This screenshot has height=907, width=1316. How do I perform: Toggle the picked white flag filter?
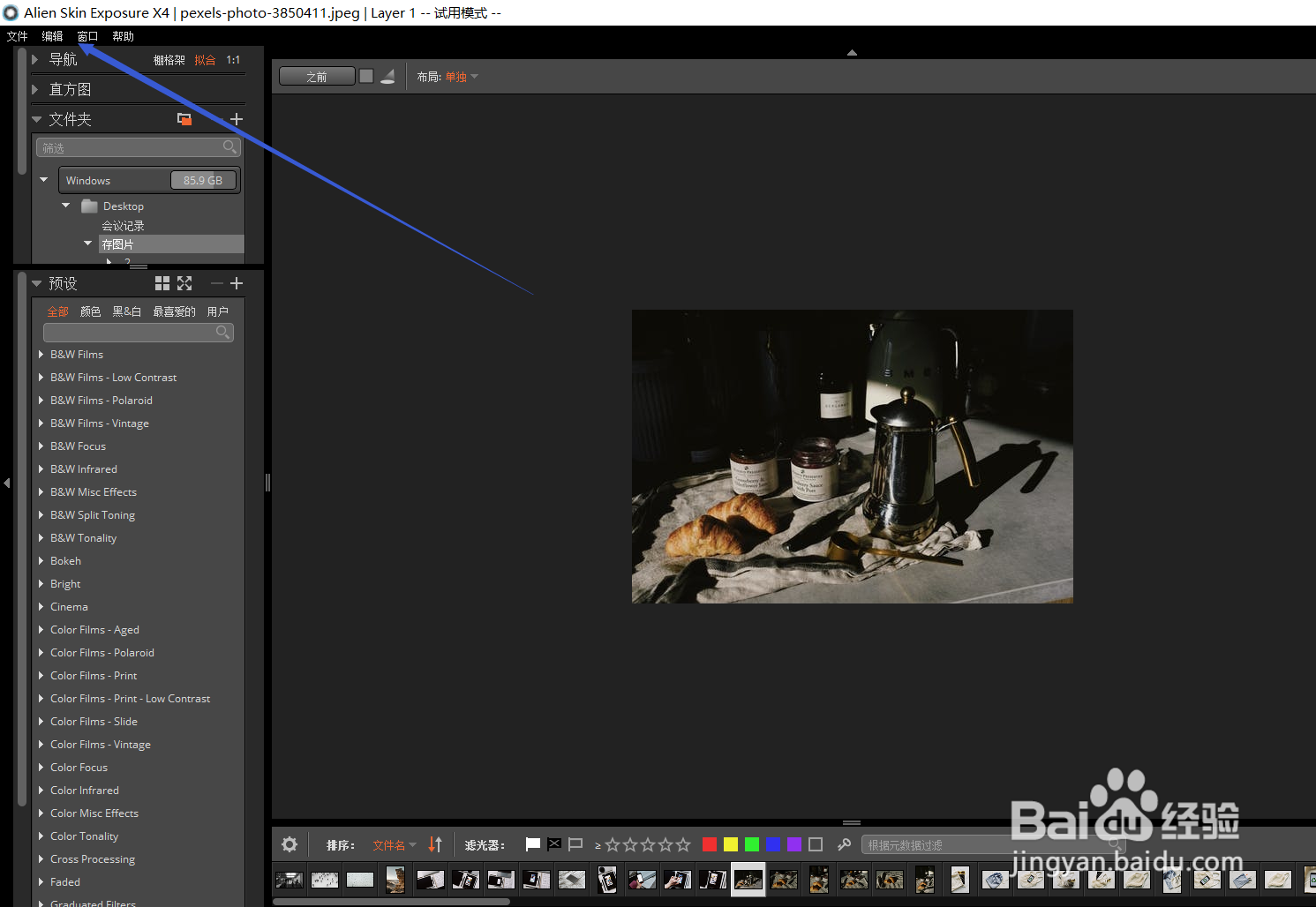[532, 844]
